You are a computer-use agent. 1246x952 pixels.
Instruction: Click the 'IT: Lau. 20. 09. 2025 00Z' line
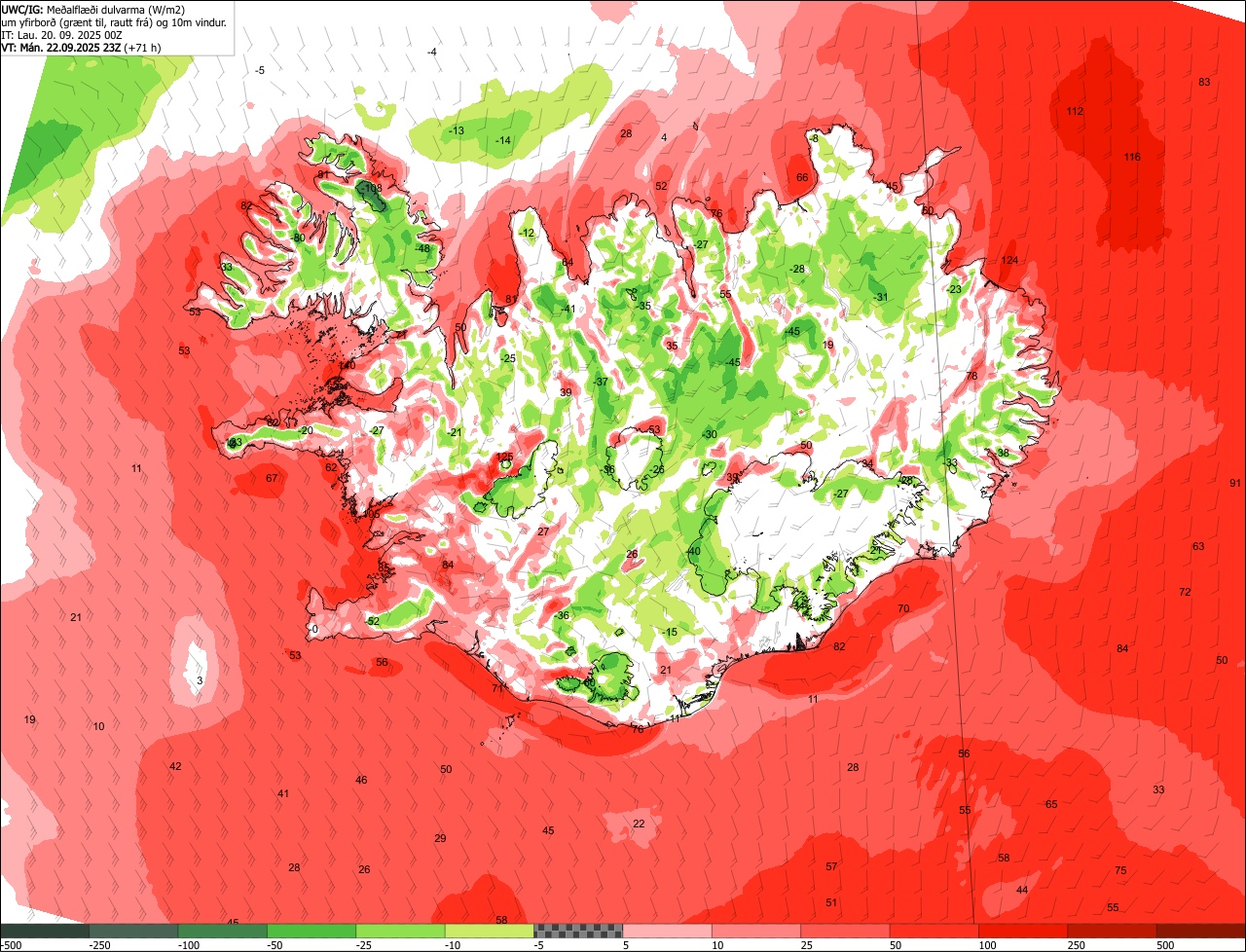[x=61, y=34]
